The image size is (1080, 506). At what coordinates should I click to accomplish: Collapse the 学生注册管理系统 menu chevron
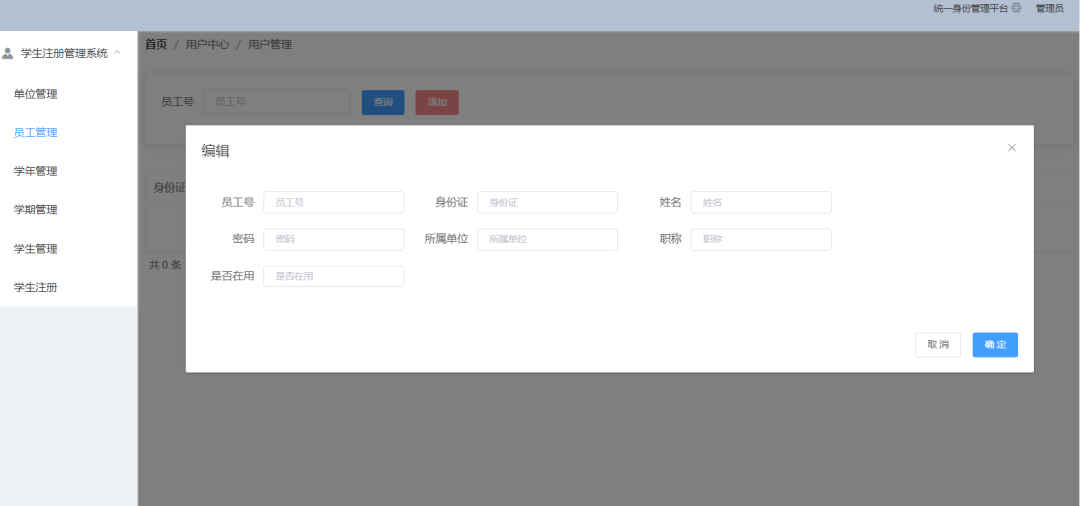click(117, 52)
